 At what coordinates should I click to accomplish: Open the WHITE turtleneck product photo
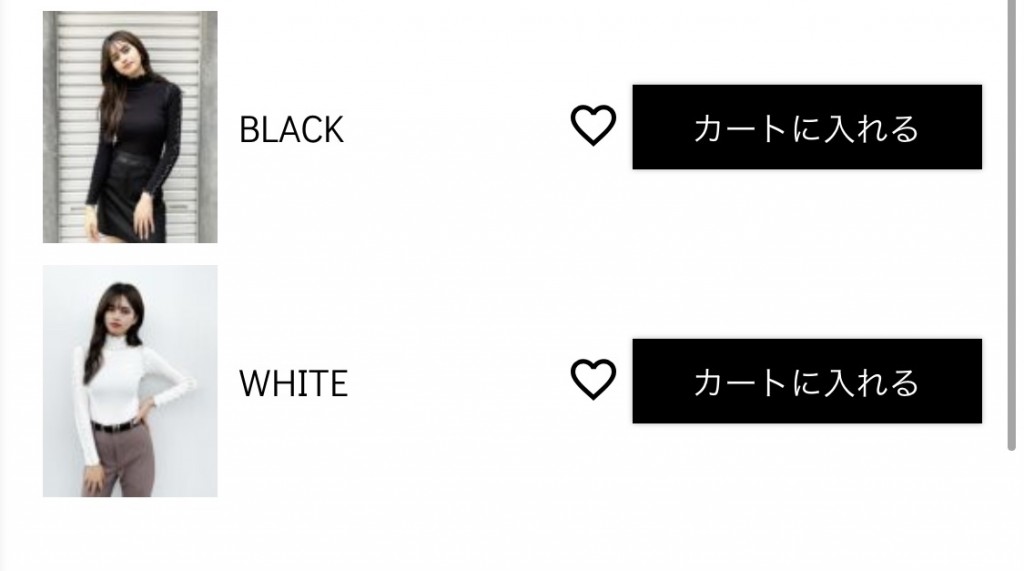click(130, 381)
